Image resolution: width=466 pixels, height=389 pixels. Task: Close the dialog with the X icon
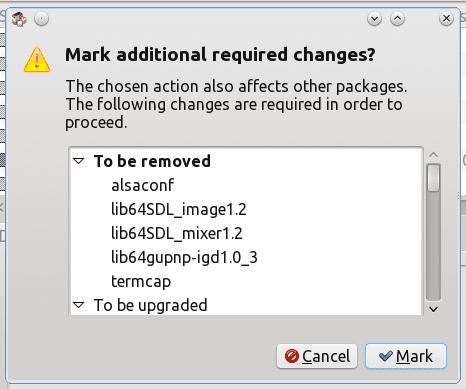coord(446,19)
